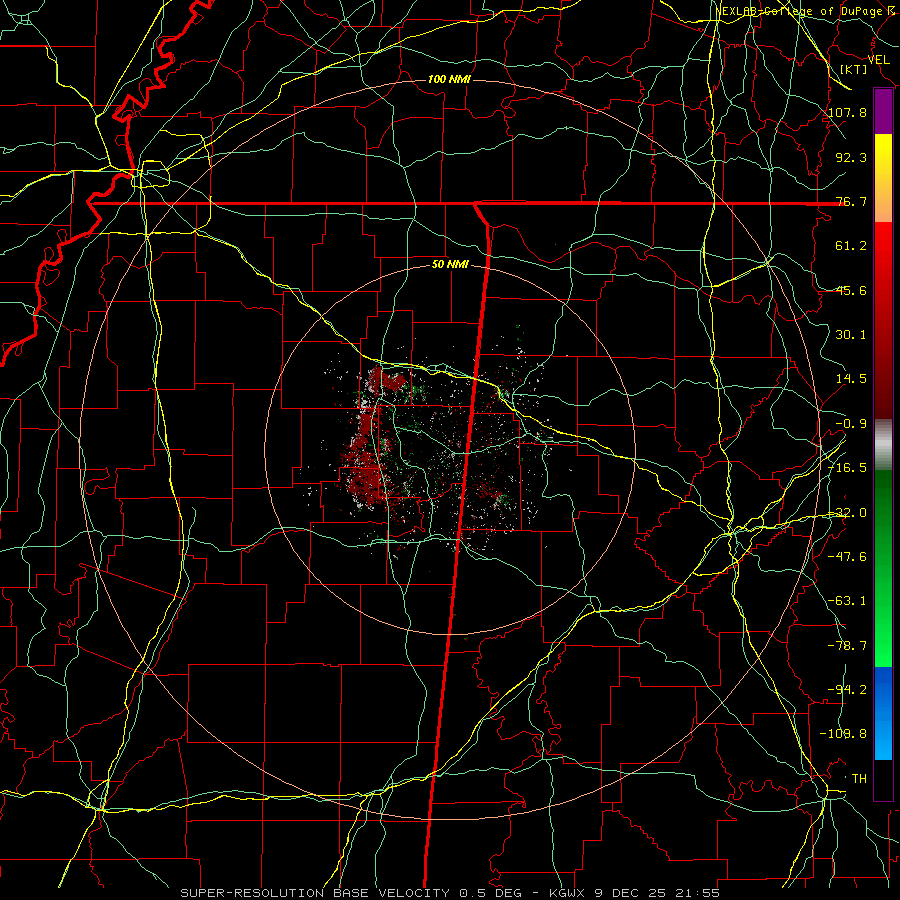Select the VEL legend title
Screen dimensions: 900x900
click(878, 60)
